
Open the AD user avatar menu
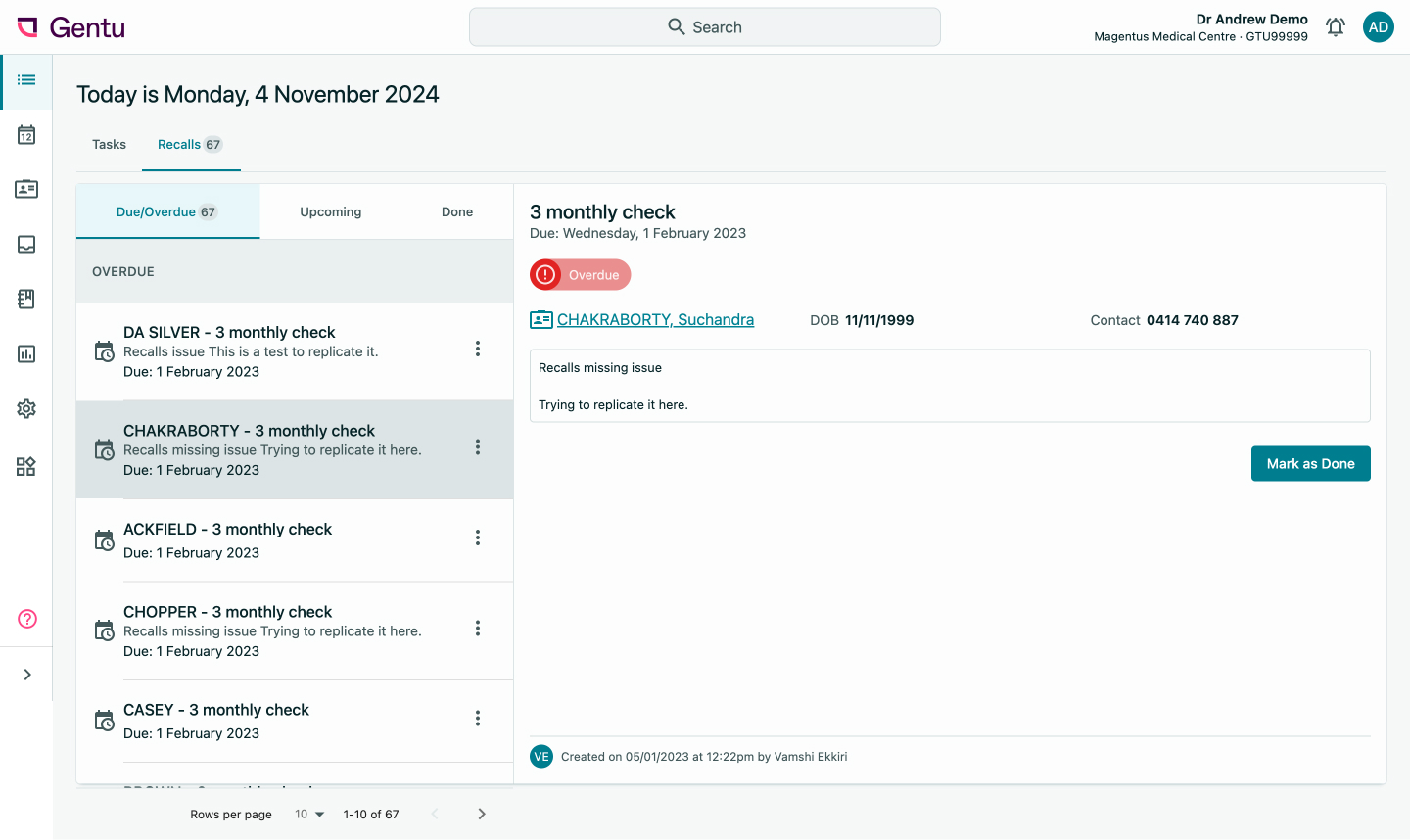1379,27
